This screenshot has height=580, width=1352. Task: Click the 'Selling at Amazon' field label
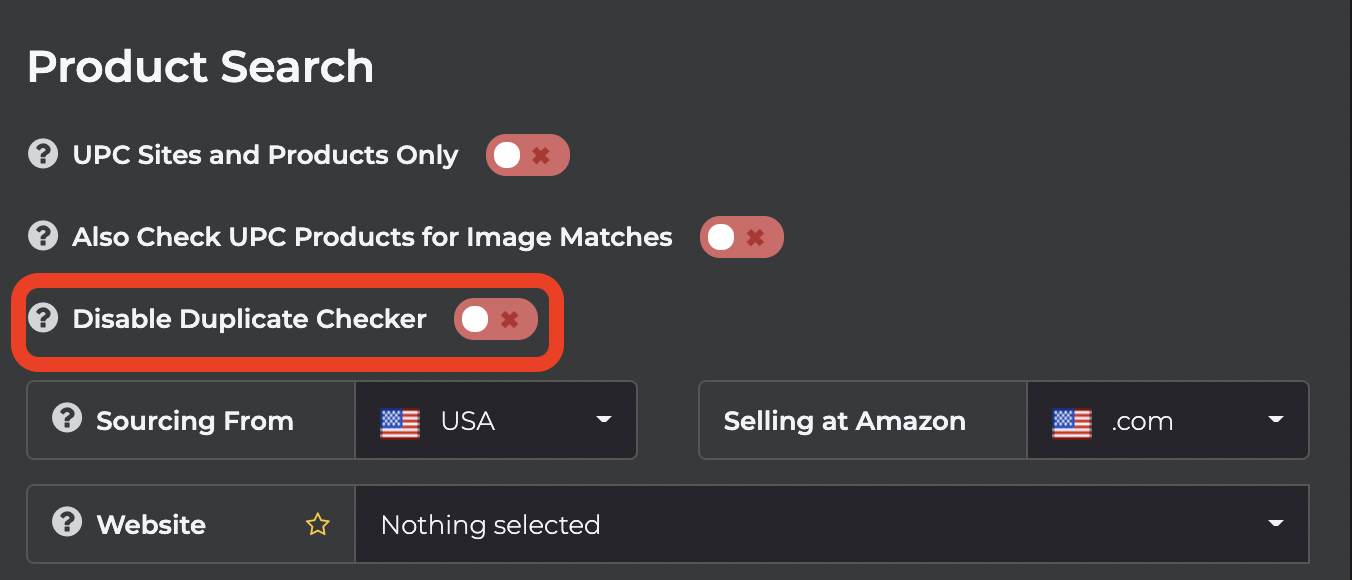point(844,421)
